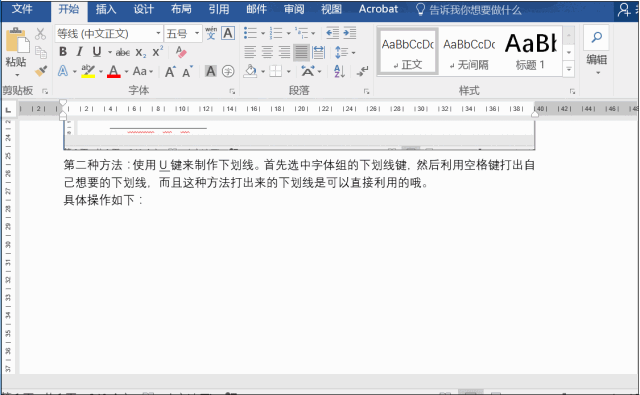Clear all formatting with eraser icon
Image resolution: width=640 pixels, height=395 pixels.
pos(181,52)
